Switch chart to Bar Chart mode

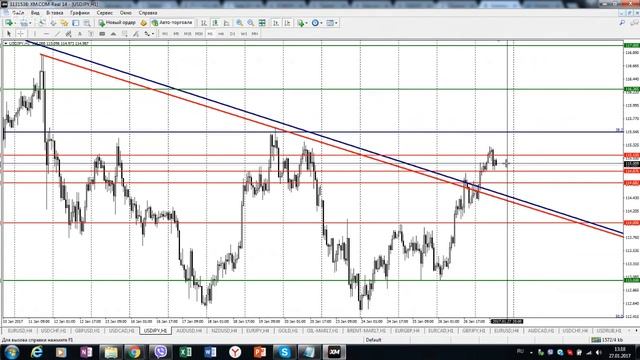(204, 23)
